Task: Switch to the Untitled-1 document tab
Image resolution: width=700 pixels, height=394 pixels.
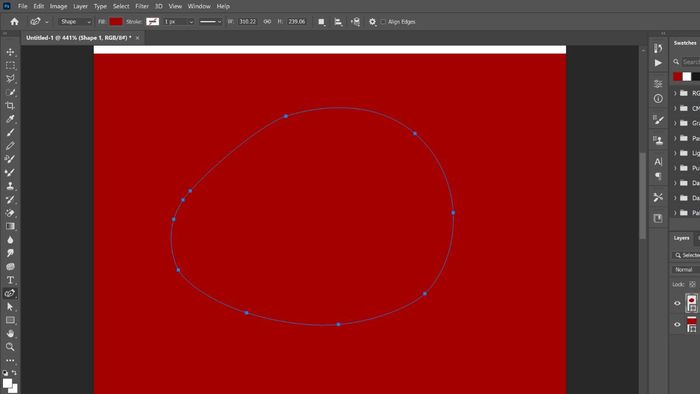Action: click(79, 38)
